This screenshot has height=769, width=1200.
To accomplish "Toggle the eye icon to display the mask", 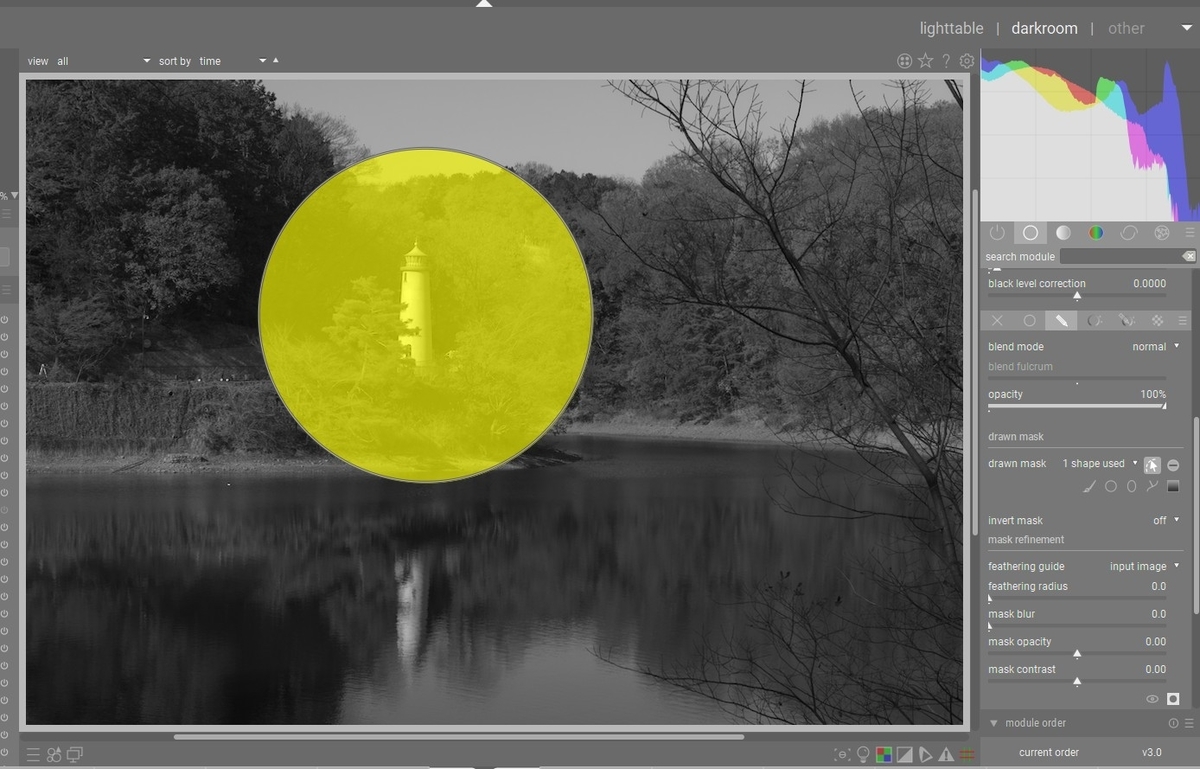I will pyautogui.click(x=1151, y=699).
